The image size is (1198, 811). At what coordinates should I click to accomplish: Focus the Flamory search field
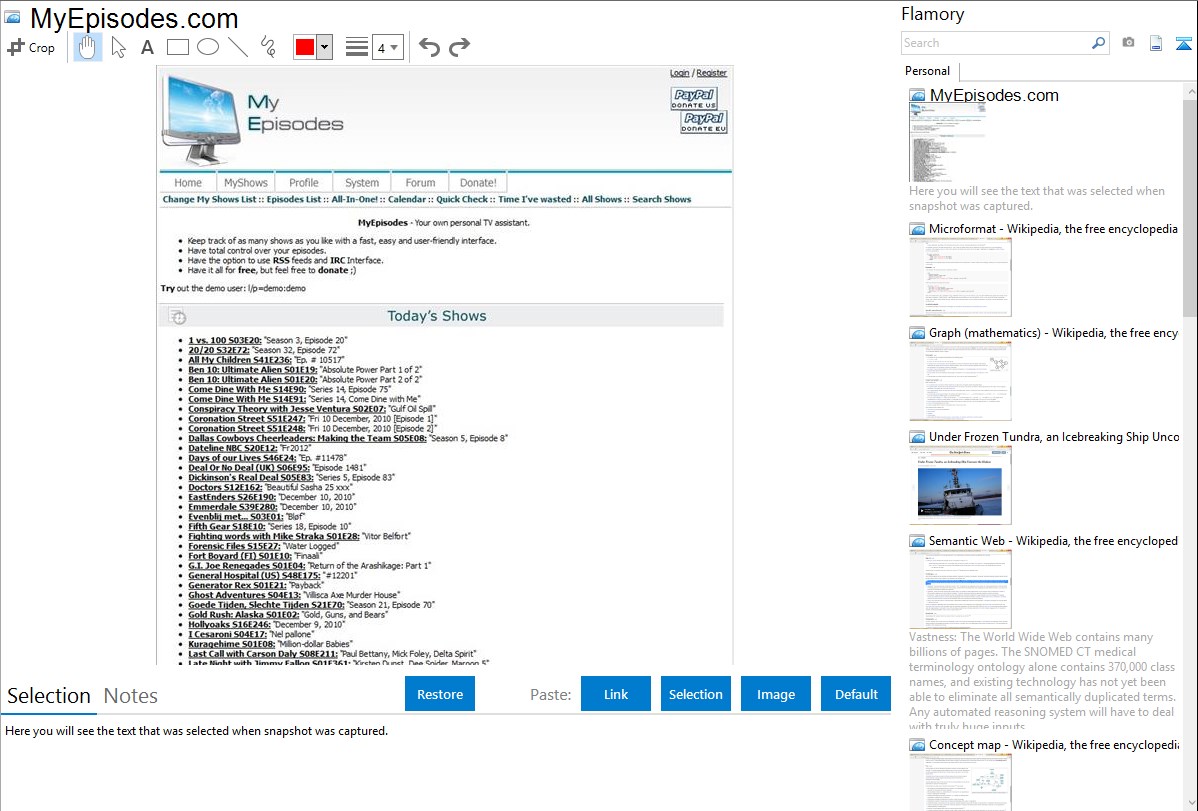tap(996, 43)
